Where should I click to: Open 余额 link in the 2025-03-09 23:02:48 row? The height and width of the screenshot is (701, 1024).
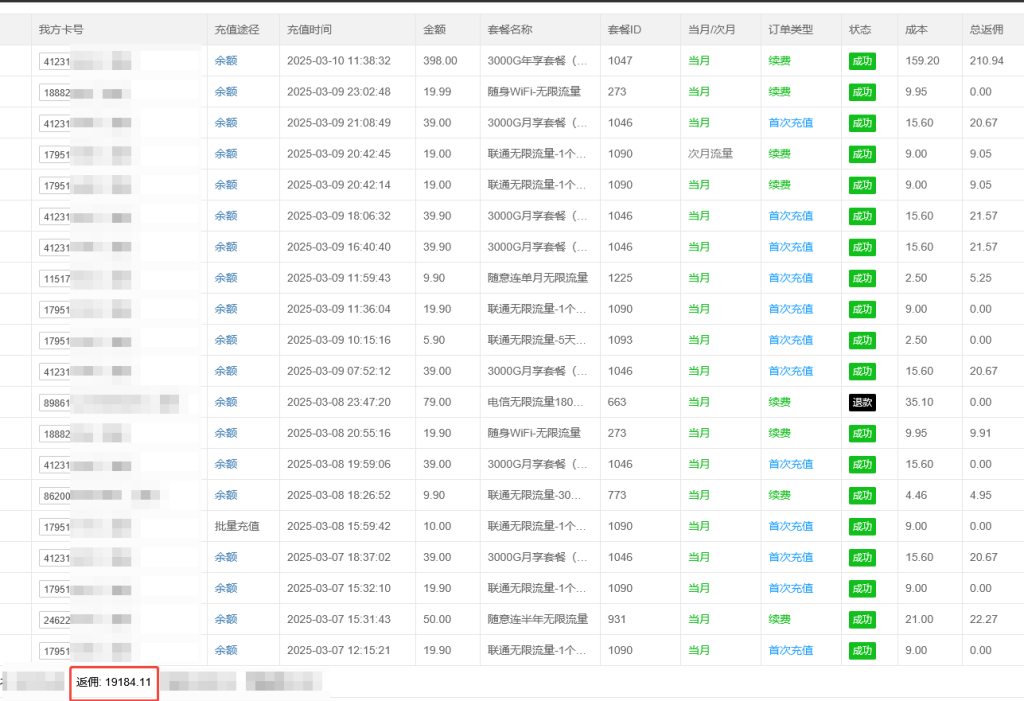(x=226, y=92)
